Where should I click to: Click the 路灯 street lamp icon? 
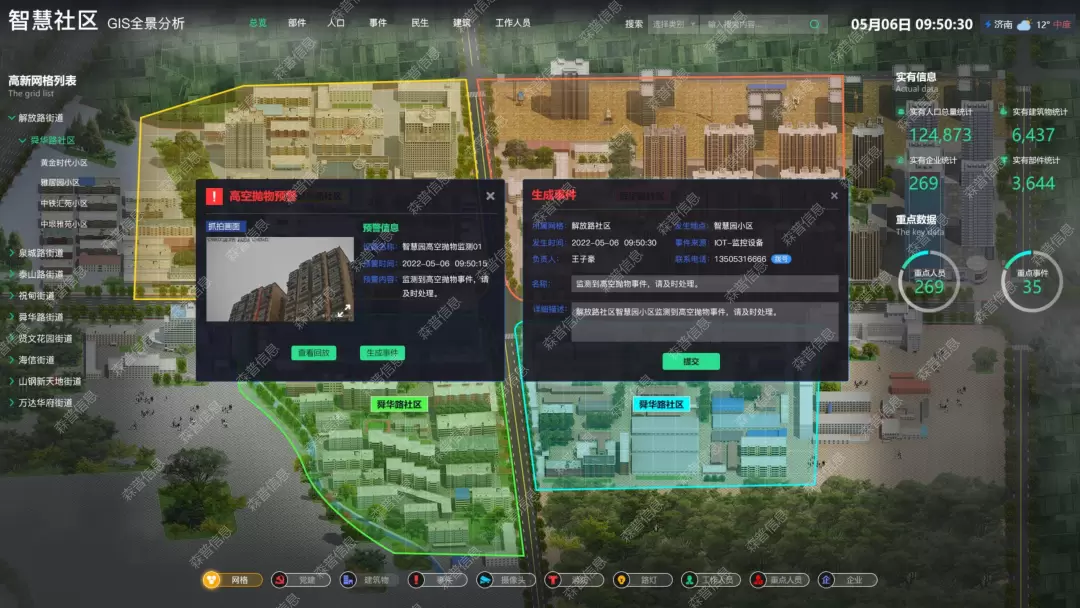(621, 580)
